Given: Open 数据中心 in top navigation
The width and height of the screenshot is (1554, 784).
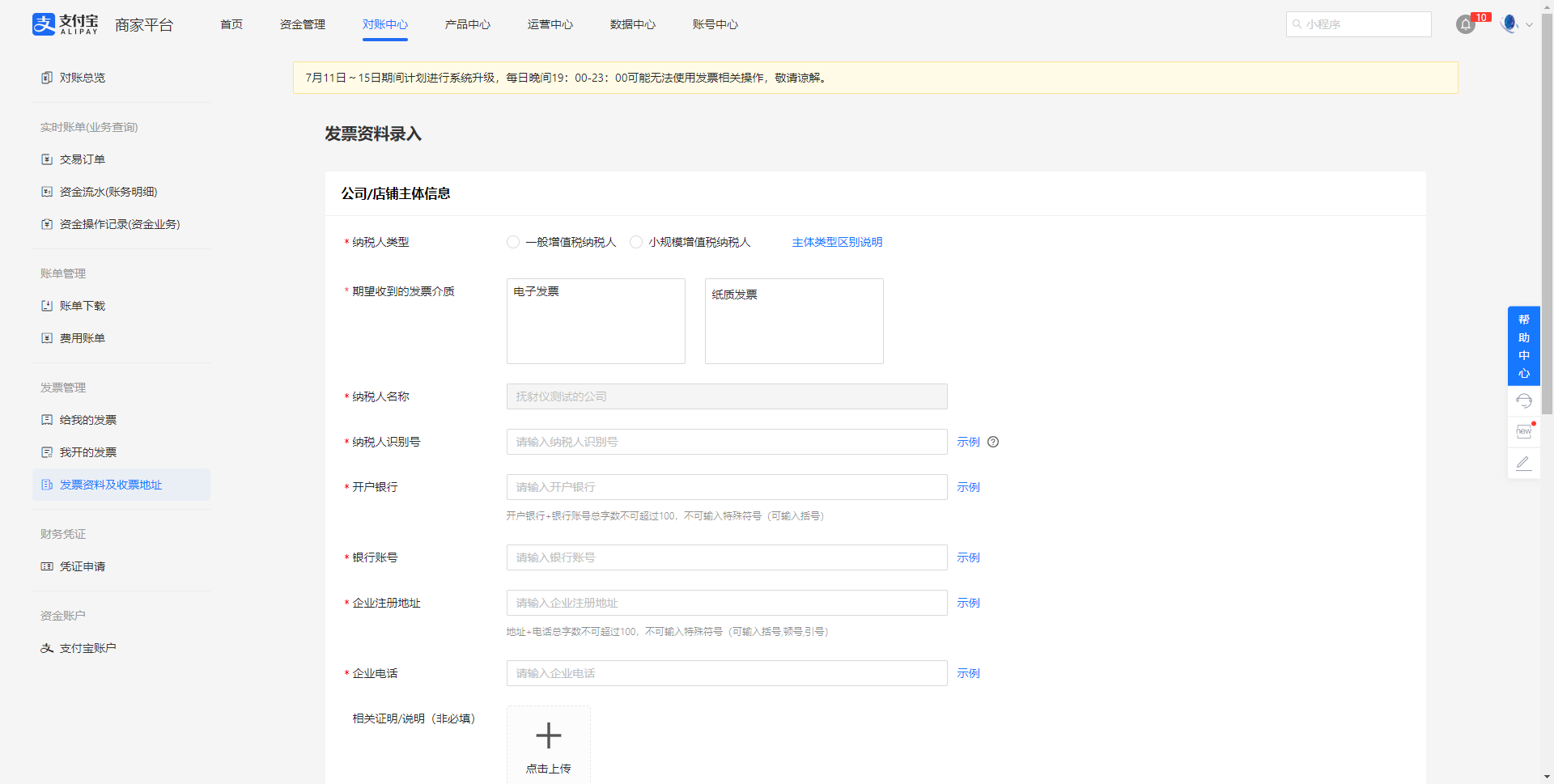Looking at the screenshot, I should pyautogui.click(x=632, y=24).
